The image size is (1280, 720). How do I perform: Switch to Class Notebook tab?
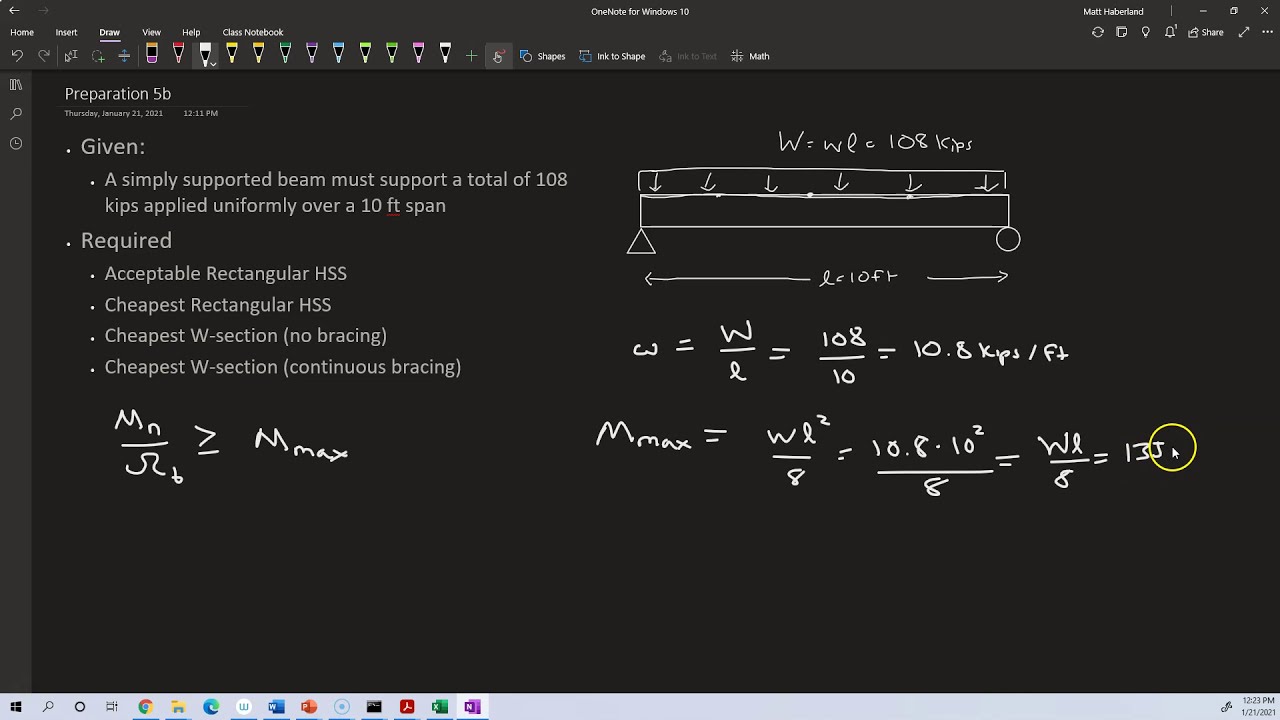click(253, 32)
